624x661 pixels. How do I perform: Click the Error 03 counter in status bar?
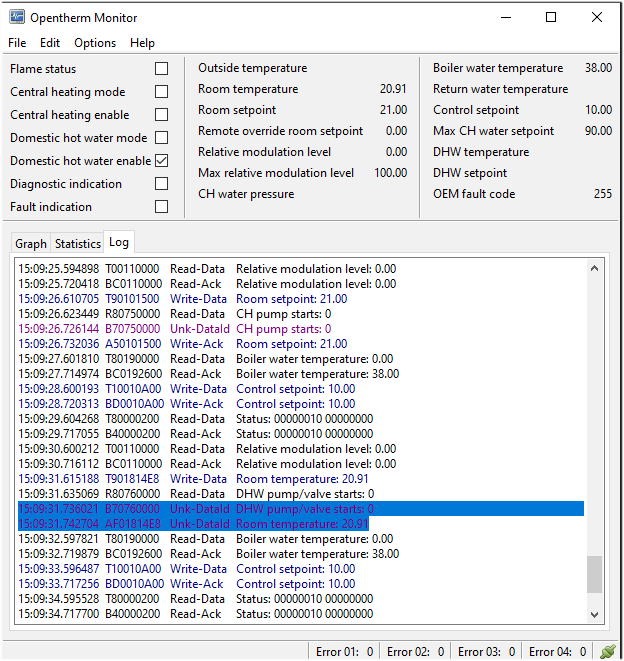click(x=487, y=652)
